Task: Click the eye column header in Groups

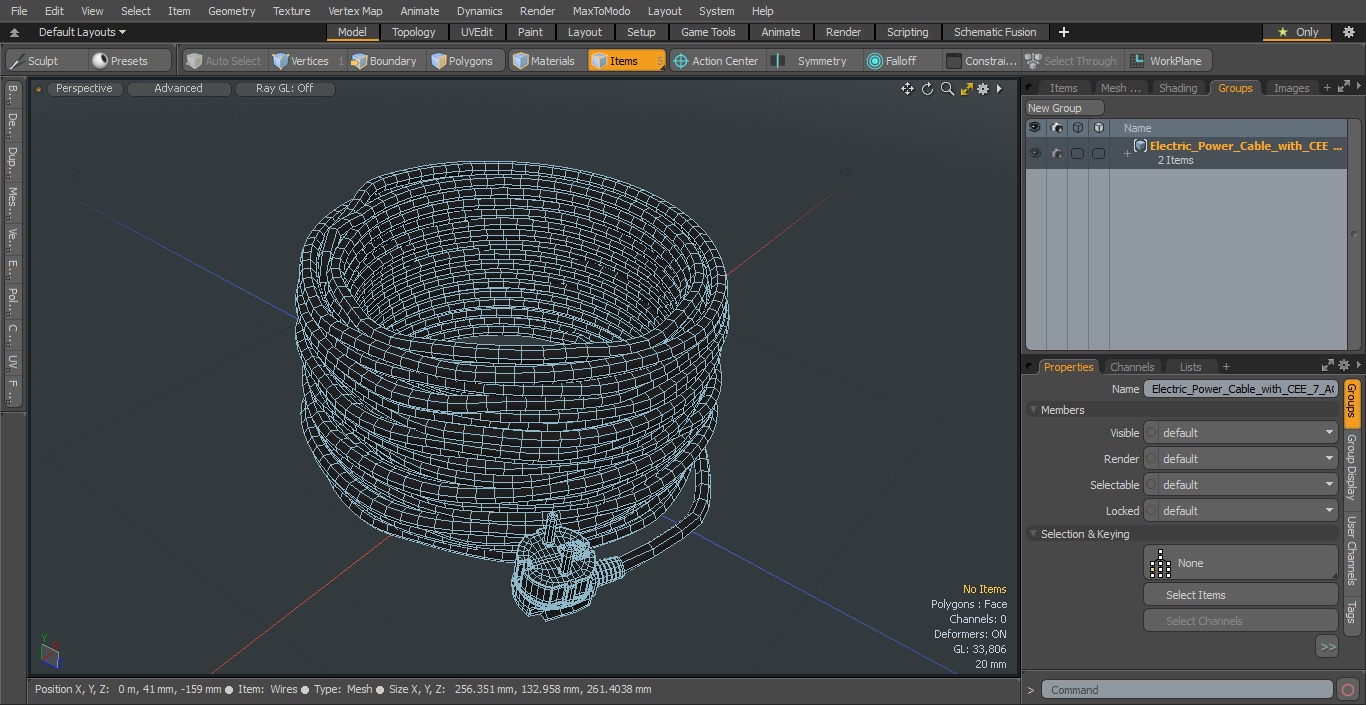Action: [x=1035, y=128]
